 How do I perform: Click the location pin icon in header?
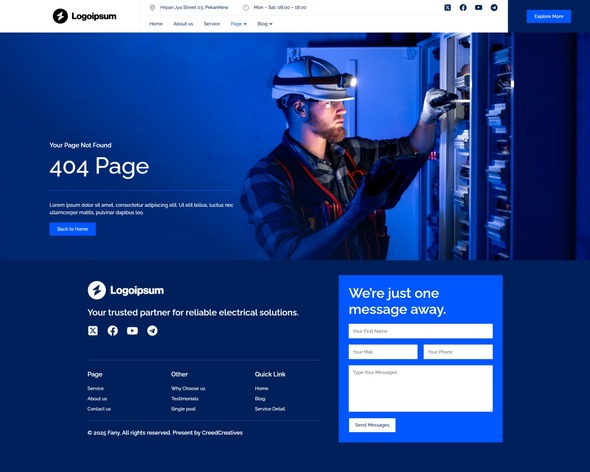click(x=152, y=8)
